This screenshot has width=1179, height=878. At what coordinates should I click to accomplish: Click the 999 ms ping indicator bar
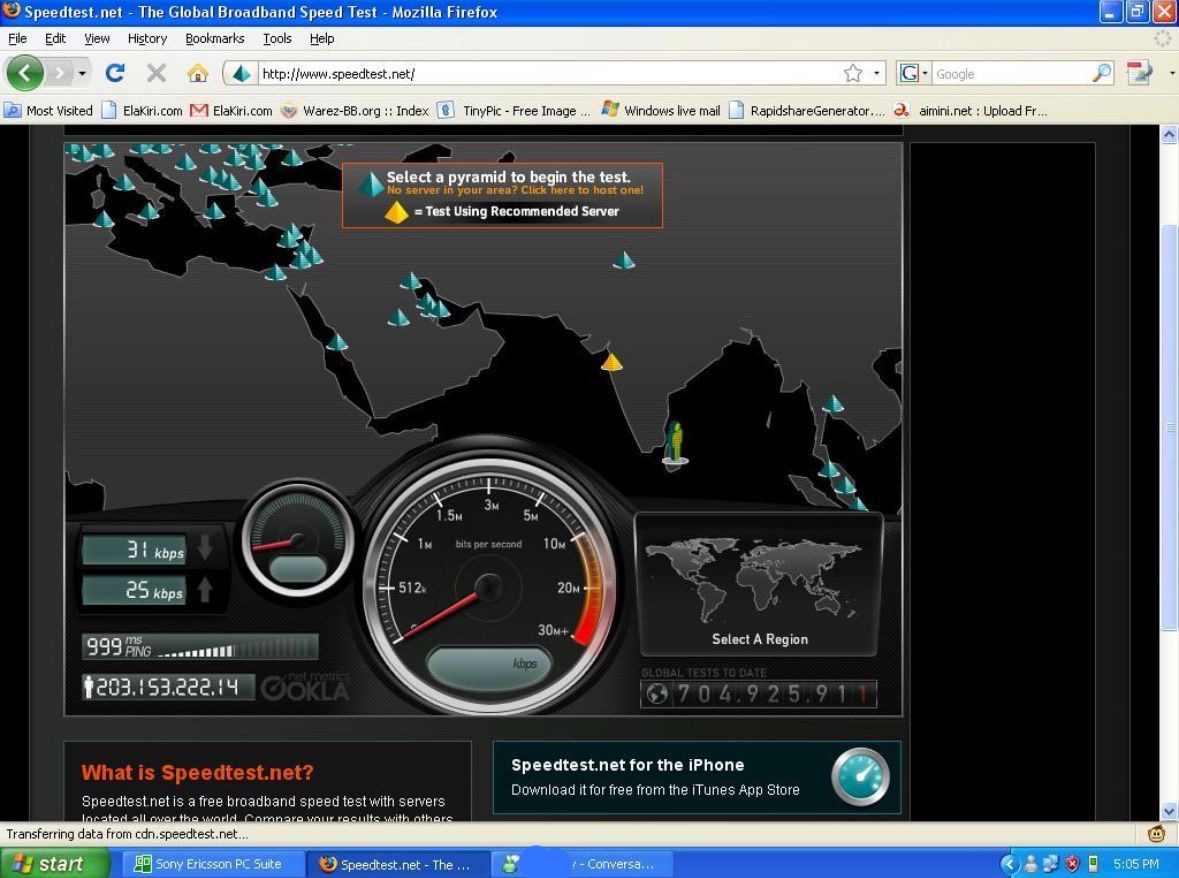coord(200,646)
